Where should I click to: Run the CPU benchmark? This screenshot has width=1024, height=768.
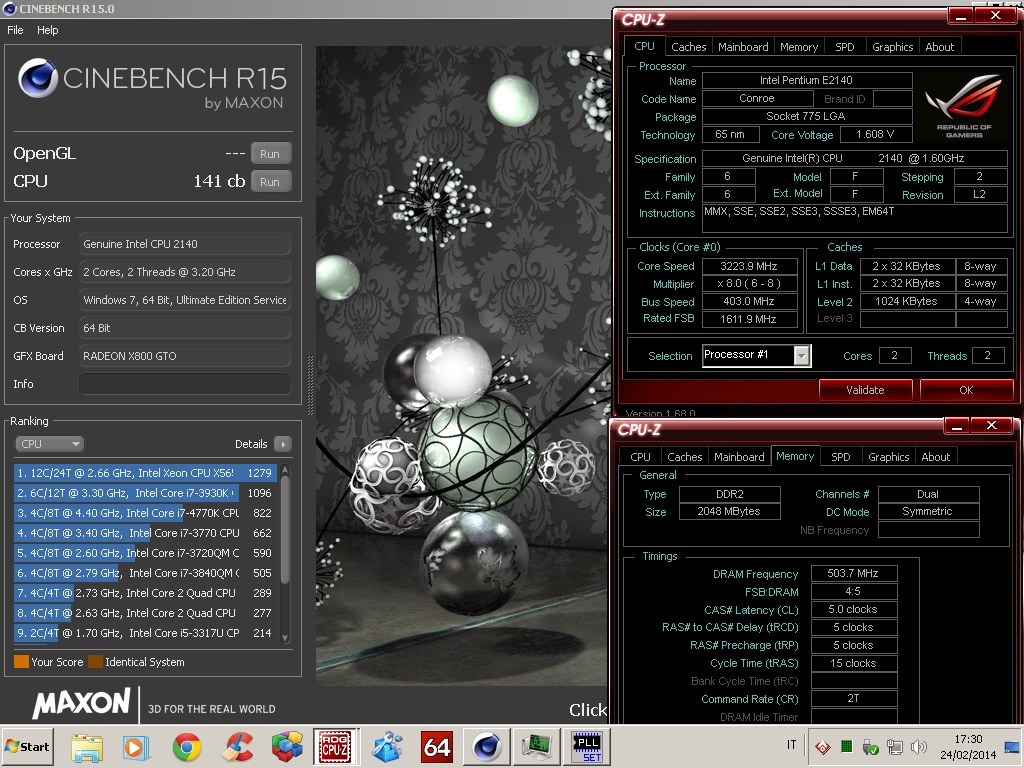coord(270,182)
